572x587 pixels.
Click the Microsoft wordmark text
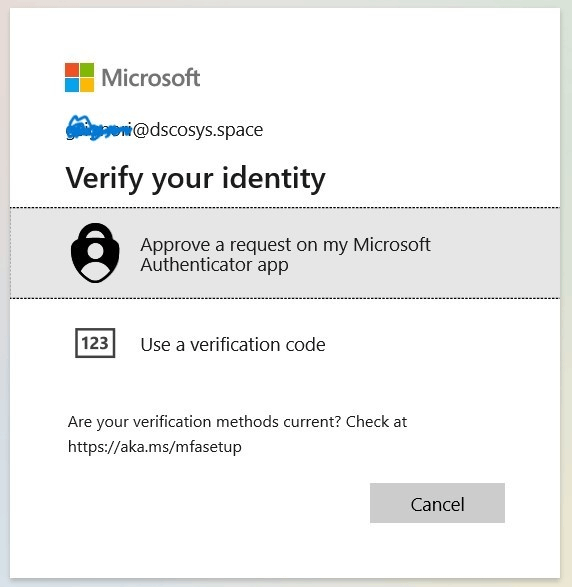click(151, 78)
